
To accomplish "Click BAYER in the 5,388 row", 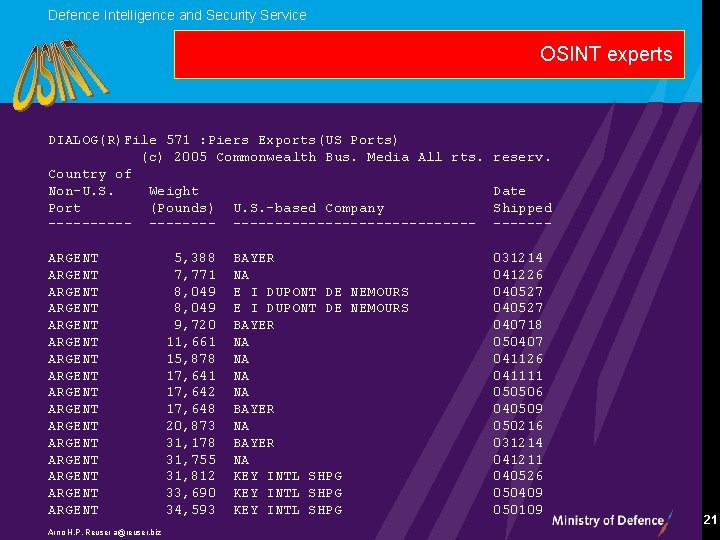I will tap(254, 259).
